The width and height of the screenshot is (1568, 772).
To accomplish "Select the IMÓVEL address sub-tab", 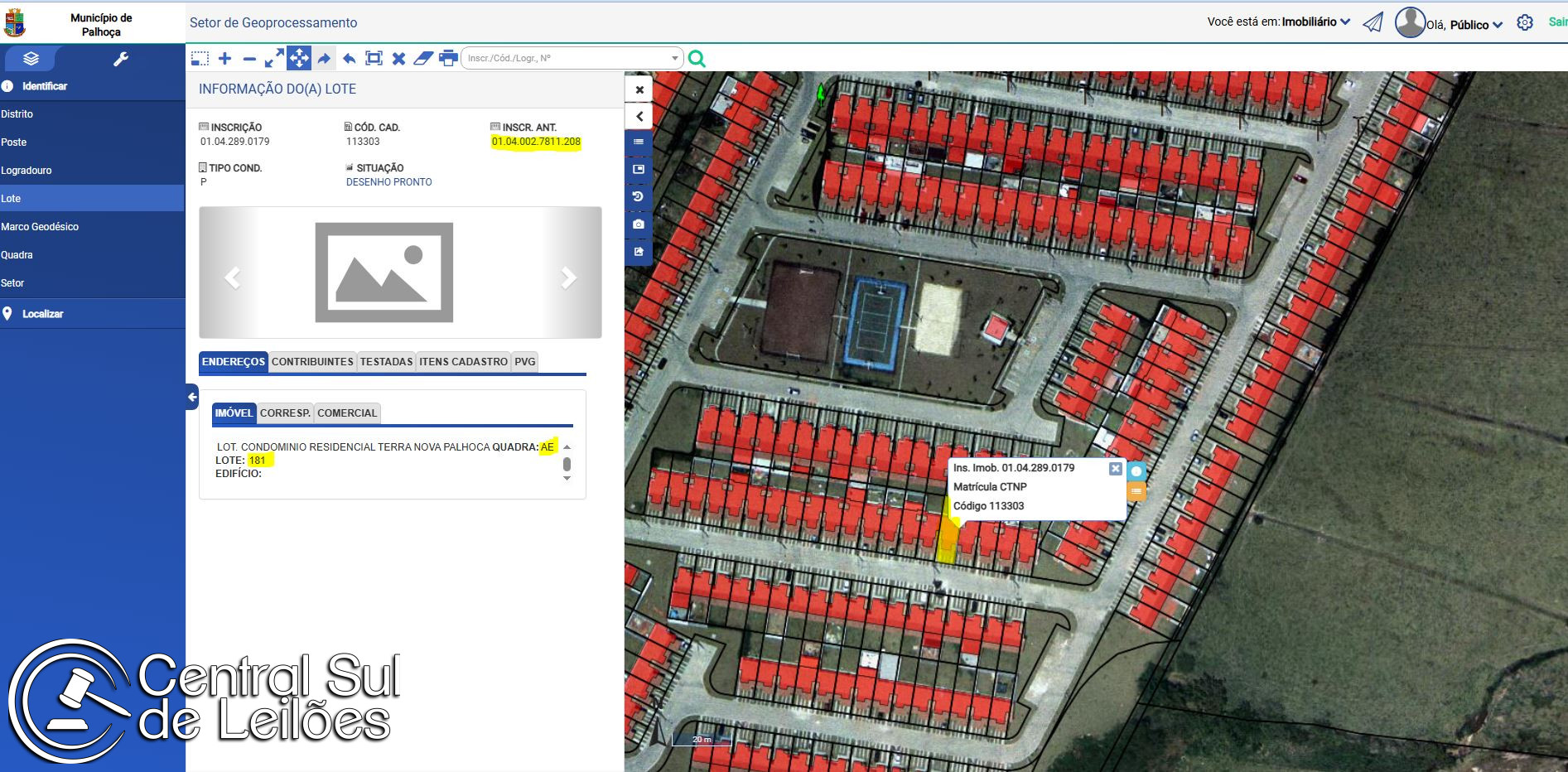I will click(x=234, y=413).
